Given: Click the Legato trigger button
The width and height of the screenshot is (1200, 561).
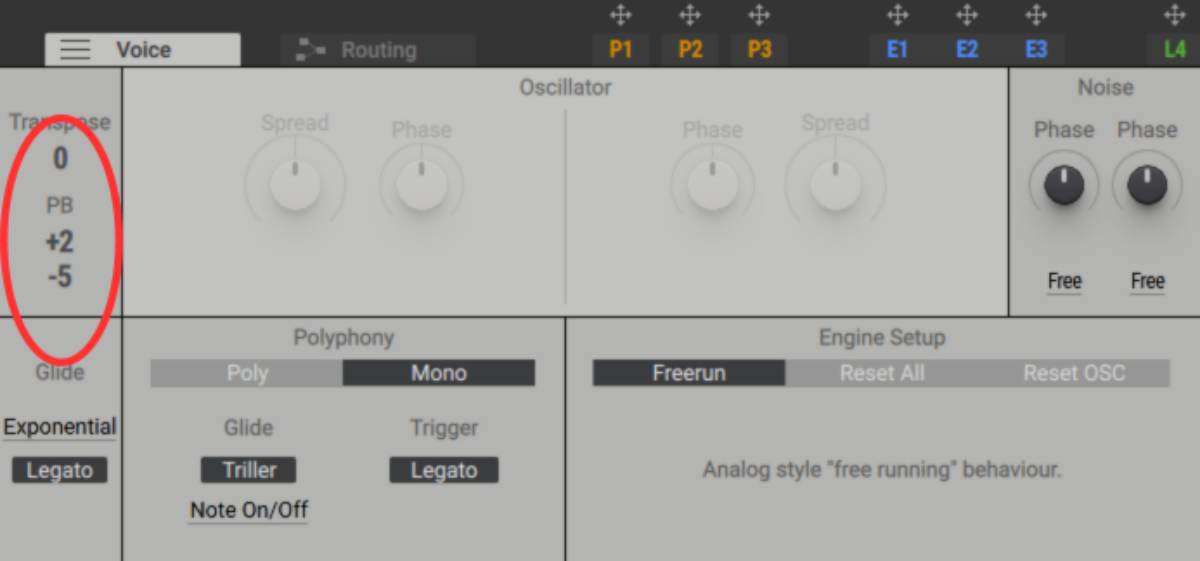Looking at the screenshot, I should tap(443, 470).
